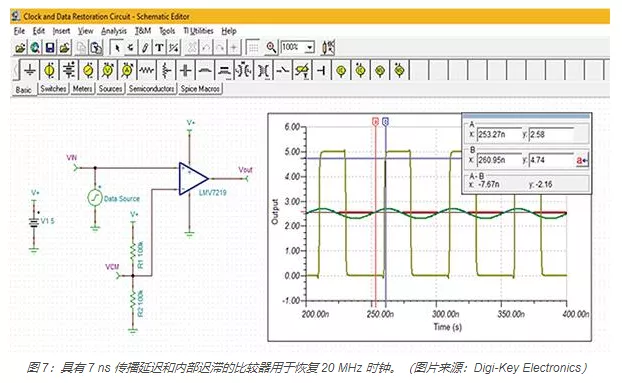This screenshot has width=622, height=383.
Task: Click cursor A x-value field
Action: [x=499, y=134]
